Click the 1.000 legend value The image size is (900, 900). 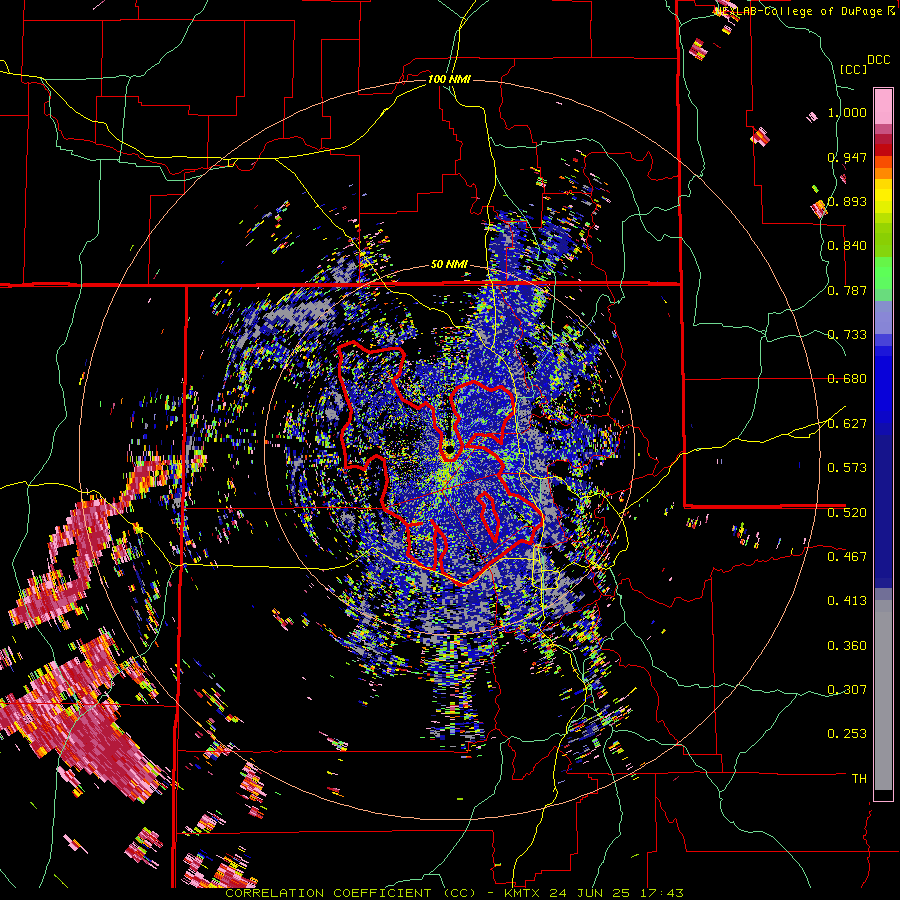click(x=847, y=112)
